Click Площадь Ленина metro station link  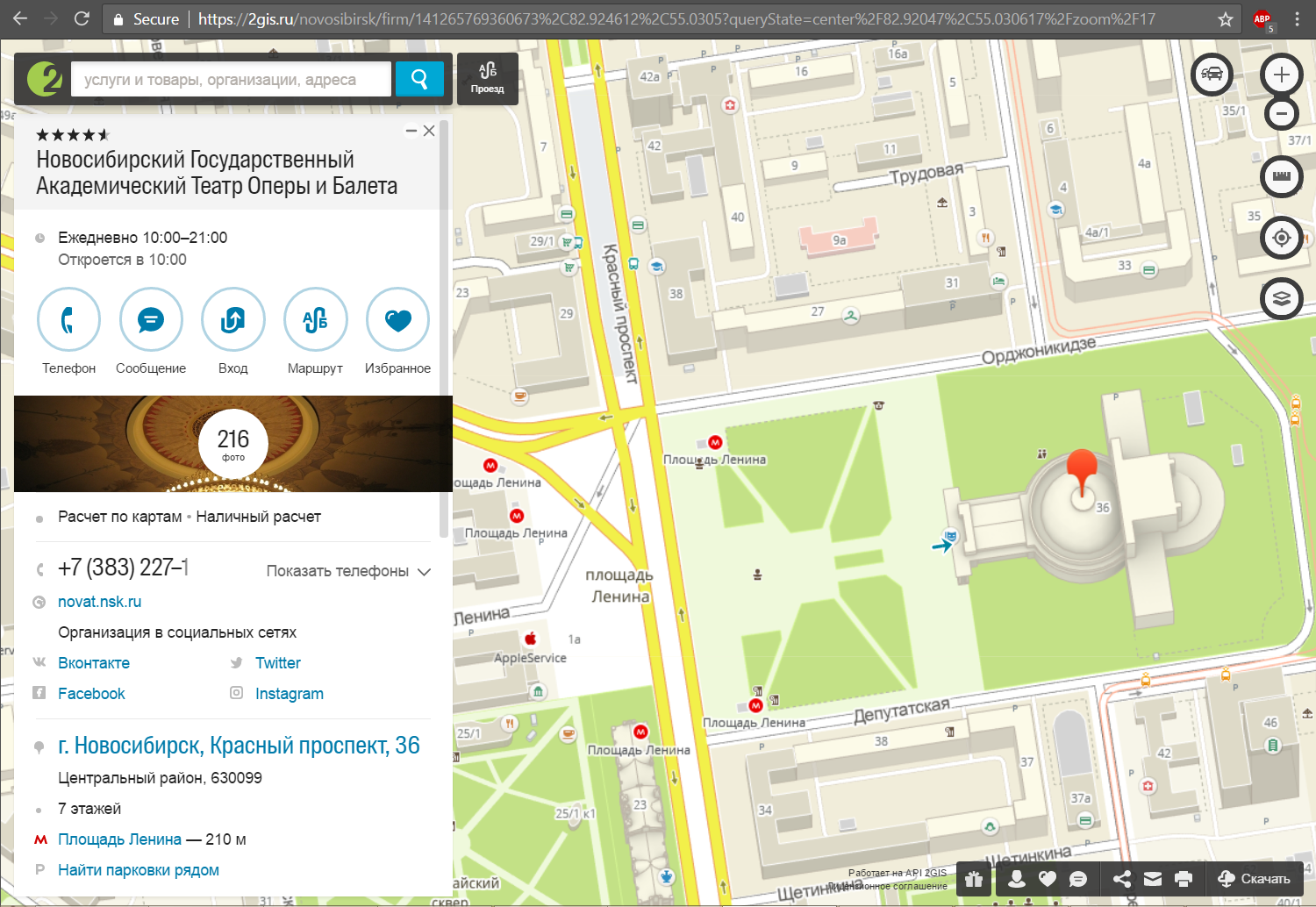coord(119,839)
